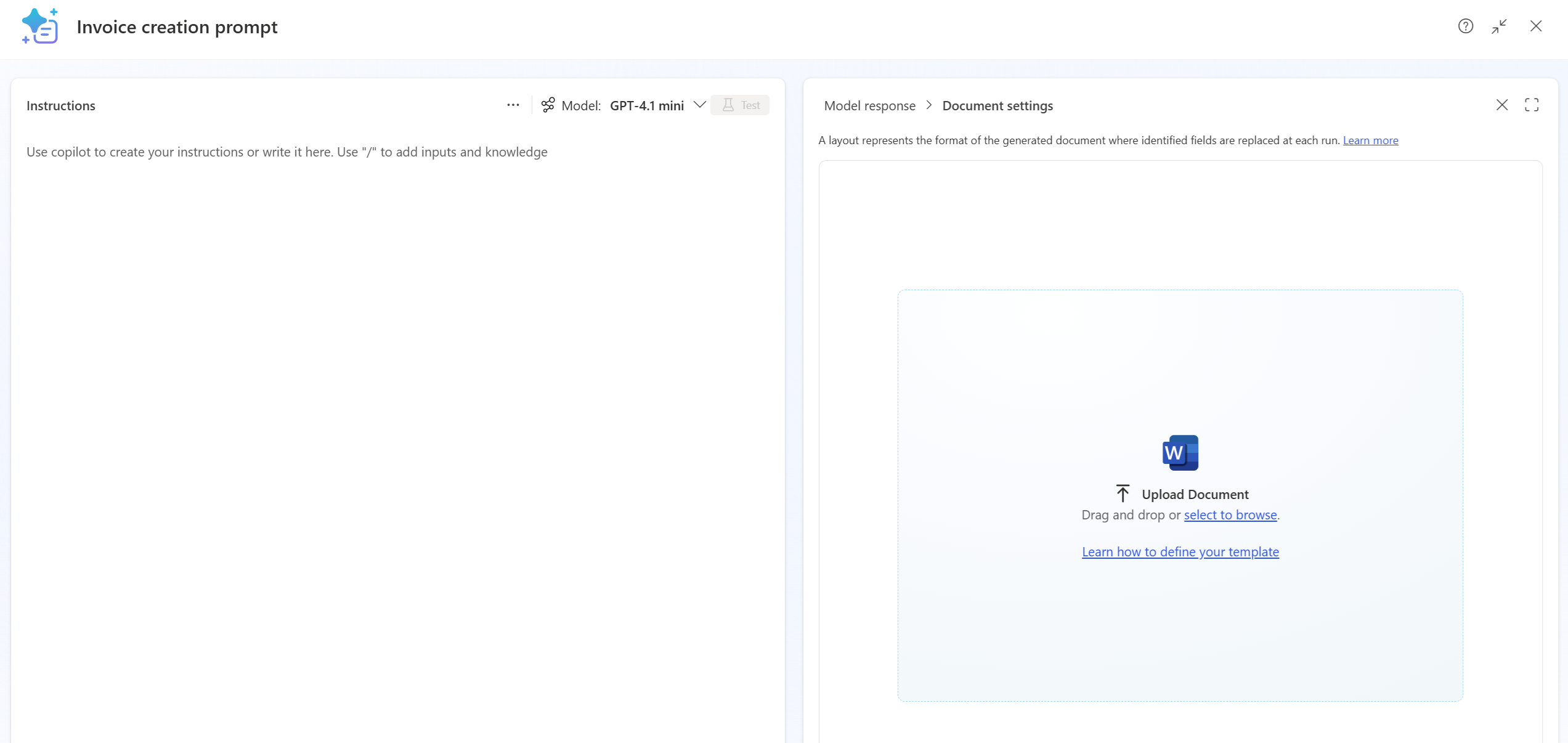Viewport: 1568px width, 743px height.
Task: Click the Word document icon
Action: [1179, 452]
